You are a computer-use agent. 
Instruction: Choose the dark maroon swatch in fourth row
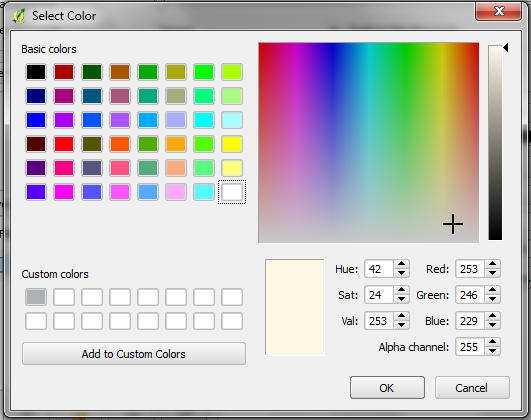[36, 144]
